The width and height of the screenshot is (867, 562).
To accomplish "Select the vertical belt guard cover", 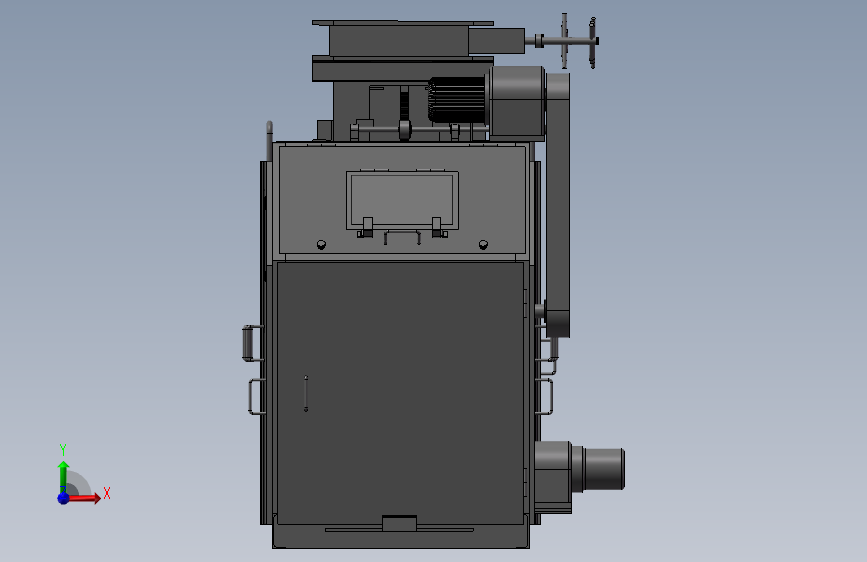I will 557,205.
